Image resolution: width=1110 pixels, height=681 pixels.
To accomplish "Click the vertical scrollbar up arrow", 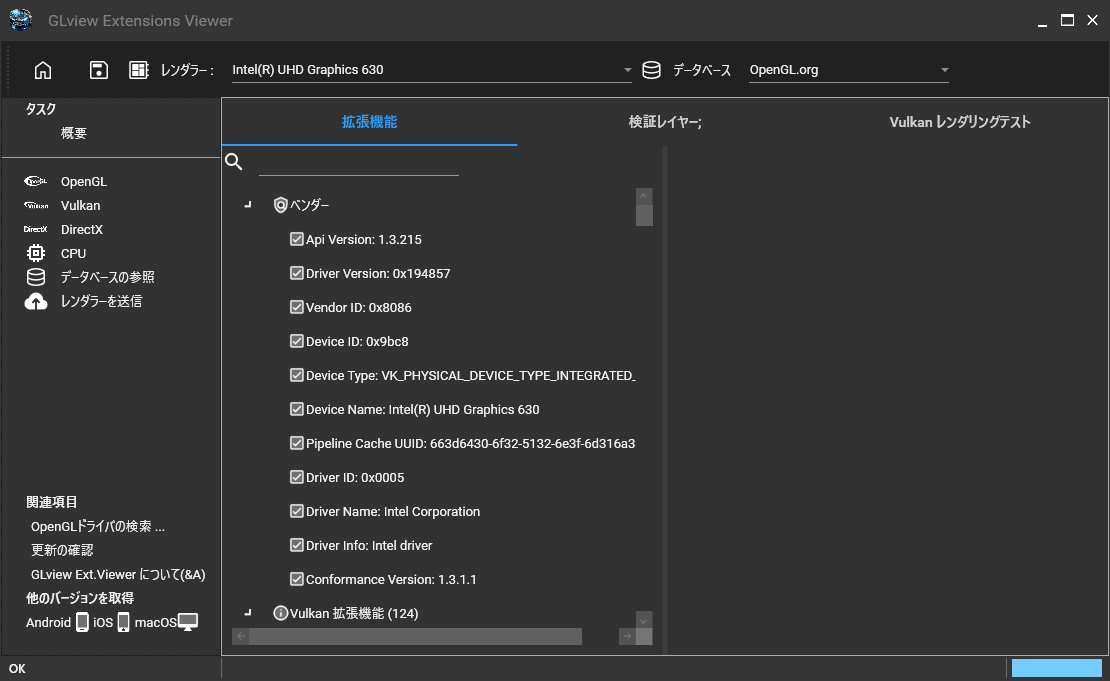I will pyautogui.click(x=643, y=196).
